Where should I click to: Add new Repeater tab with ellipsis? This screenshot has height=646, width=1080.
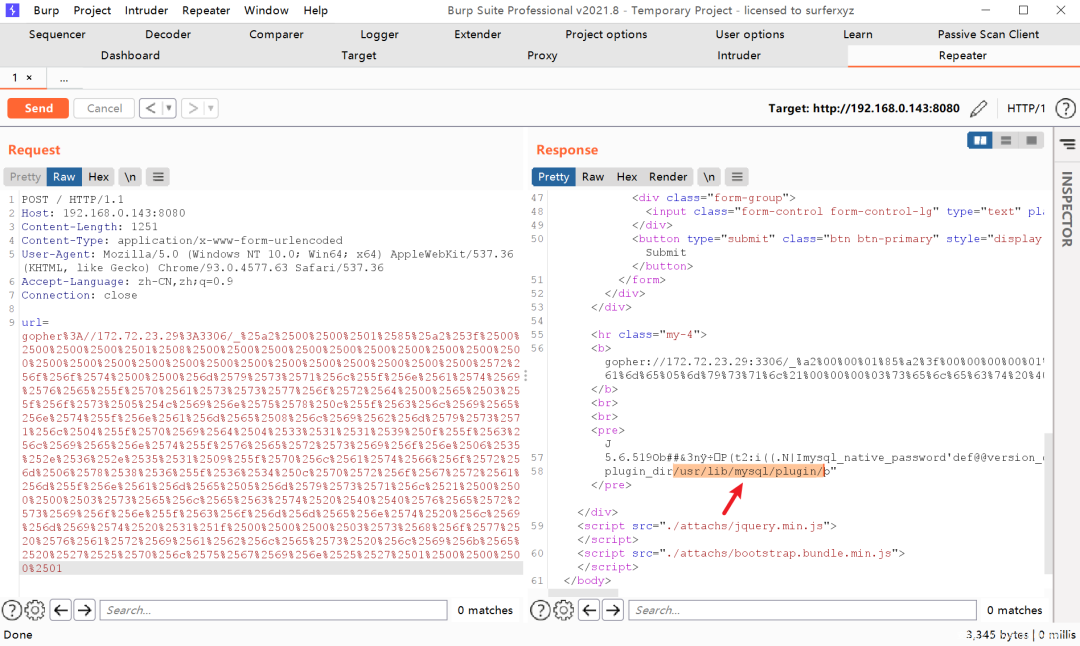coord(64,79)
